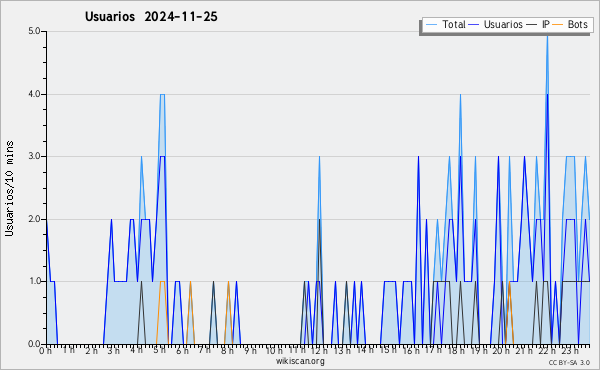
Task: Click the dark-blue Usuarios legend line swatch
Action: (x=474, y=24)
